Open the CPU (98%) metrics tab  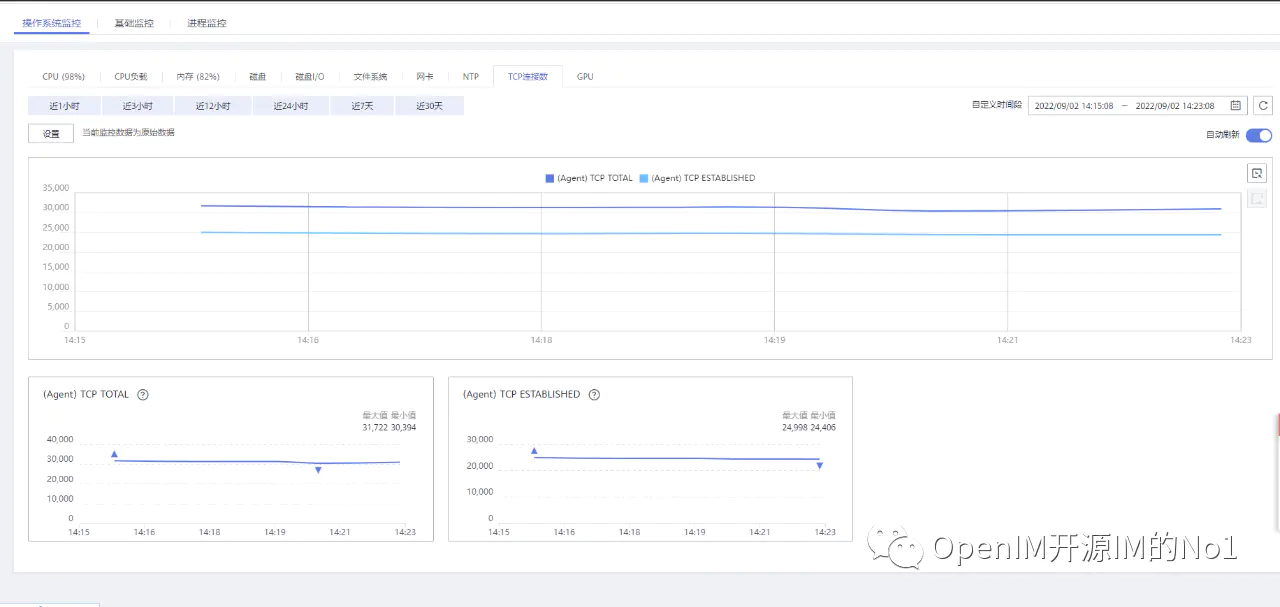tap(63, 76)
